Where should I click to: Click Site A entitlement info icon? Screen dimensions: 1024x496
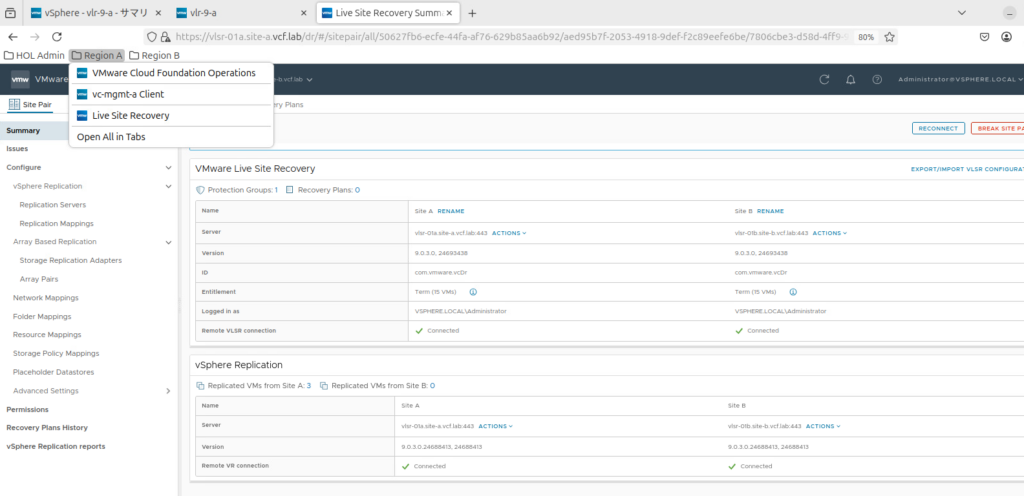(x=472, y=292)
